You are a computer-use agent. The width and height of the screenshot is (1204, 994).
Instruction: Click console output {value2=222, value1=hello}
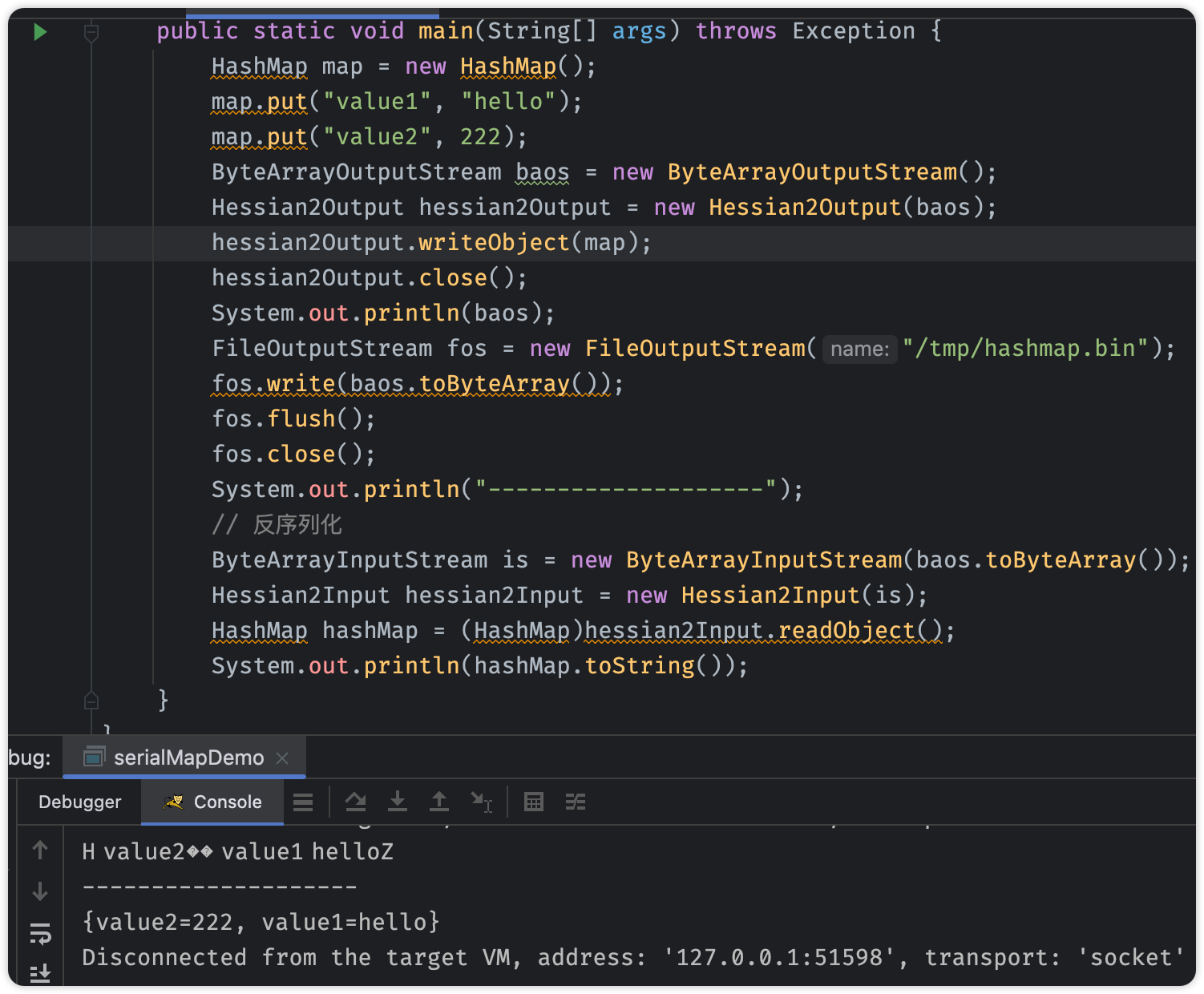coord(261,922)
